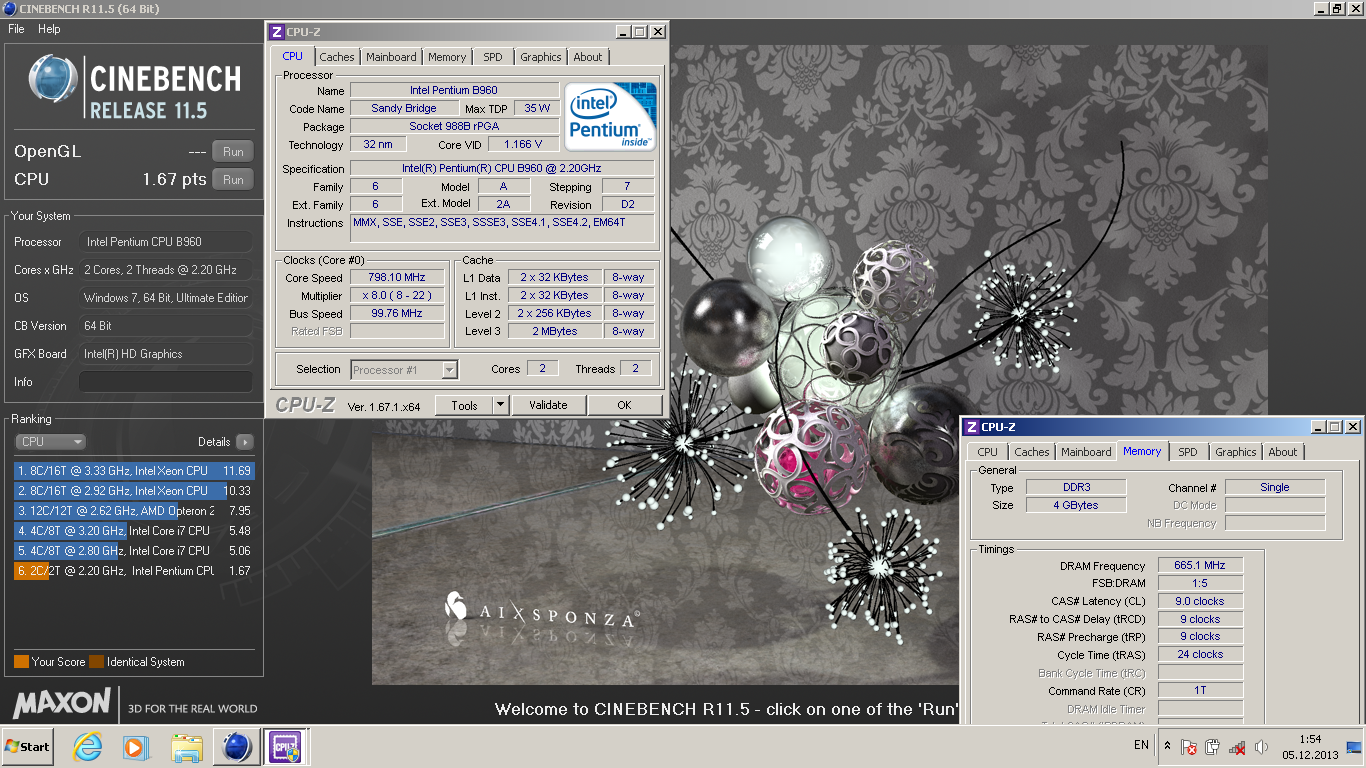Select ranking row 2C/2T Intel Pentium

(134, 571)
